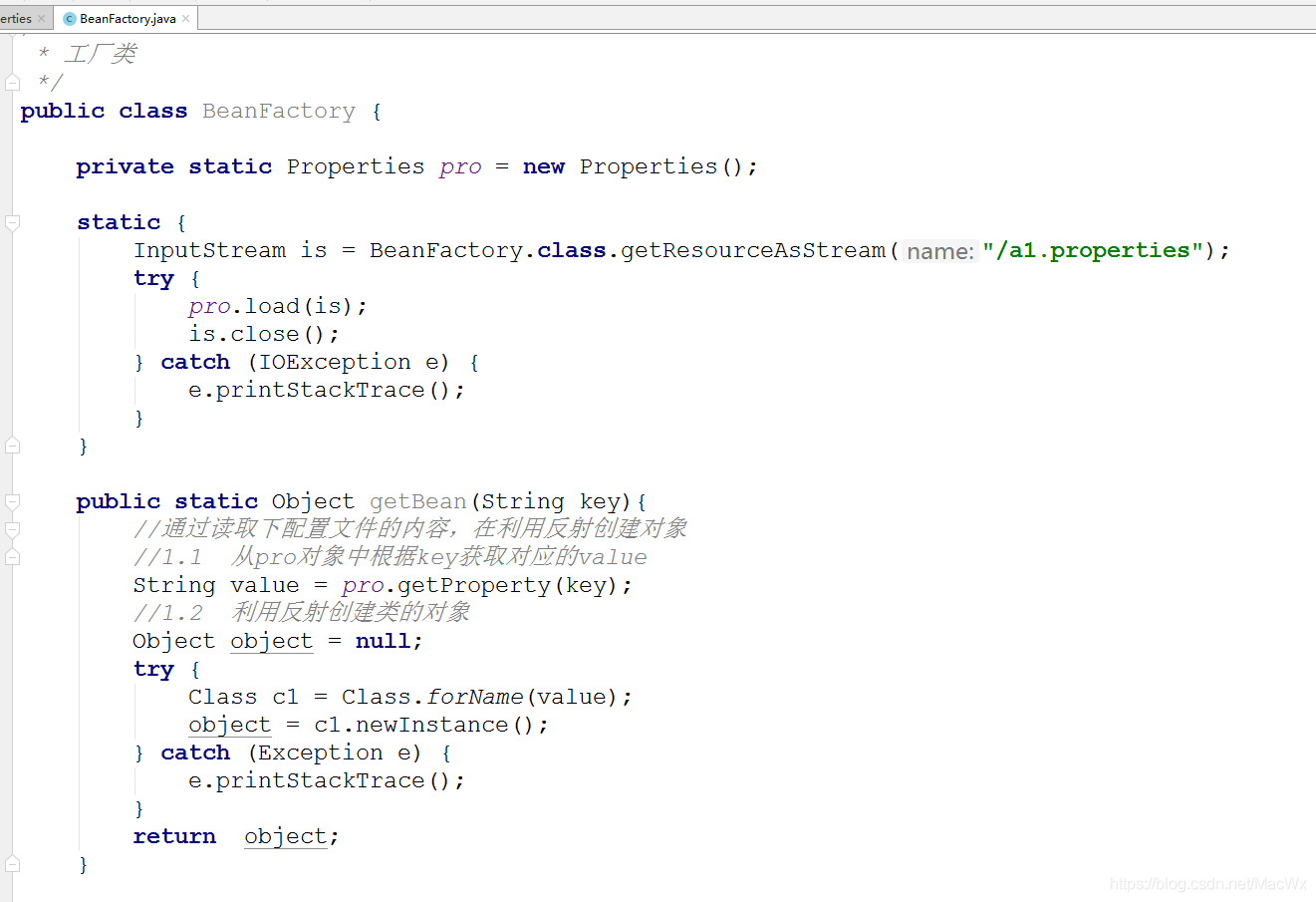Click the 'name:' parameter hint
The height and width of the screenshot is (902, 1316).
click(940, 251)
